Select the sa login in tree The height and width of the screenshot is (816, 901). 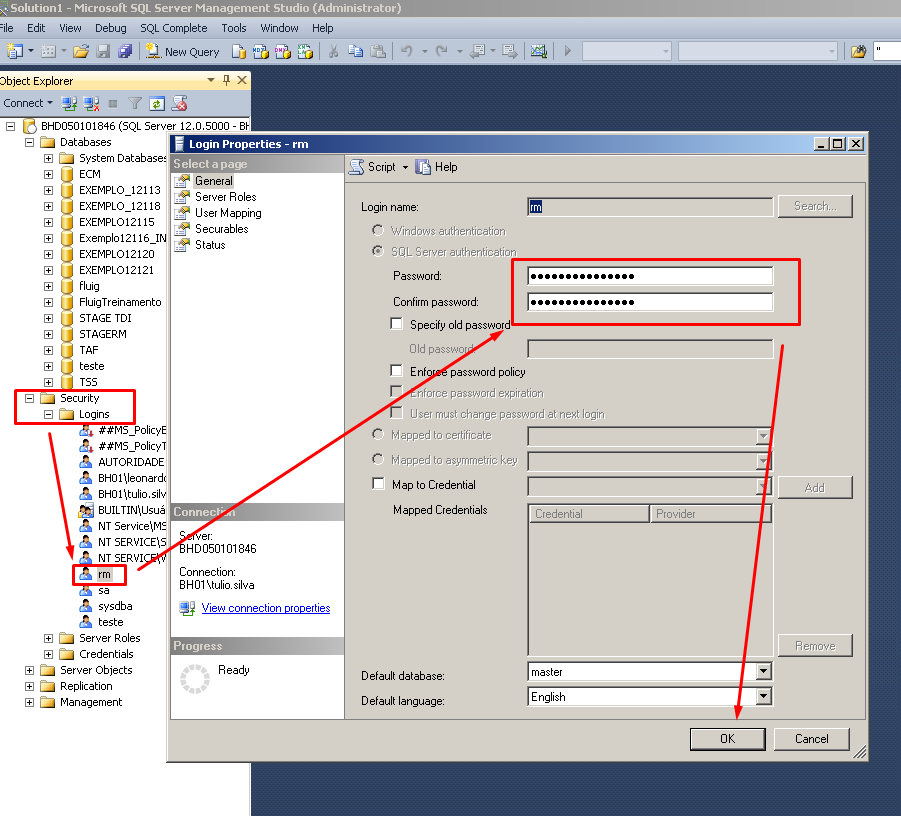[103, 590]
